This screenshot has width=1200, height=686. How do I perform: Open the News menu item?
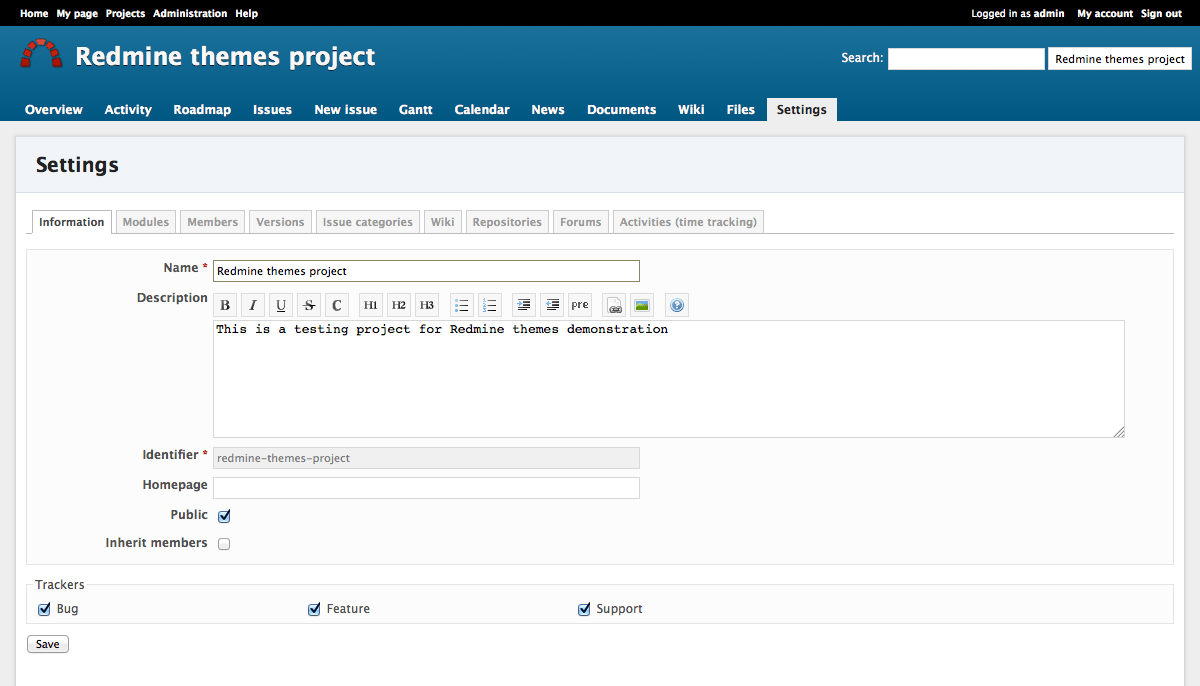[x=548, y=110]
